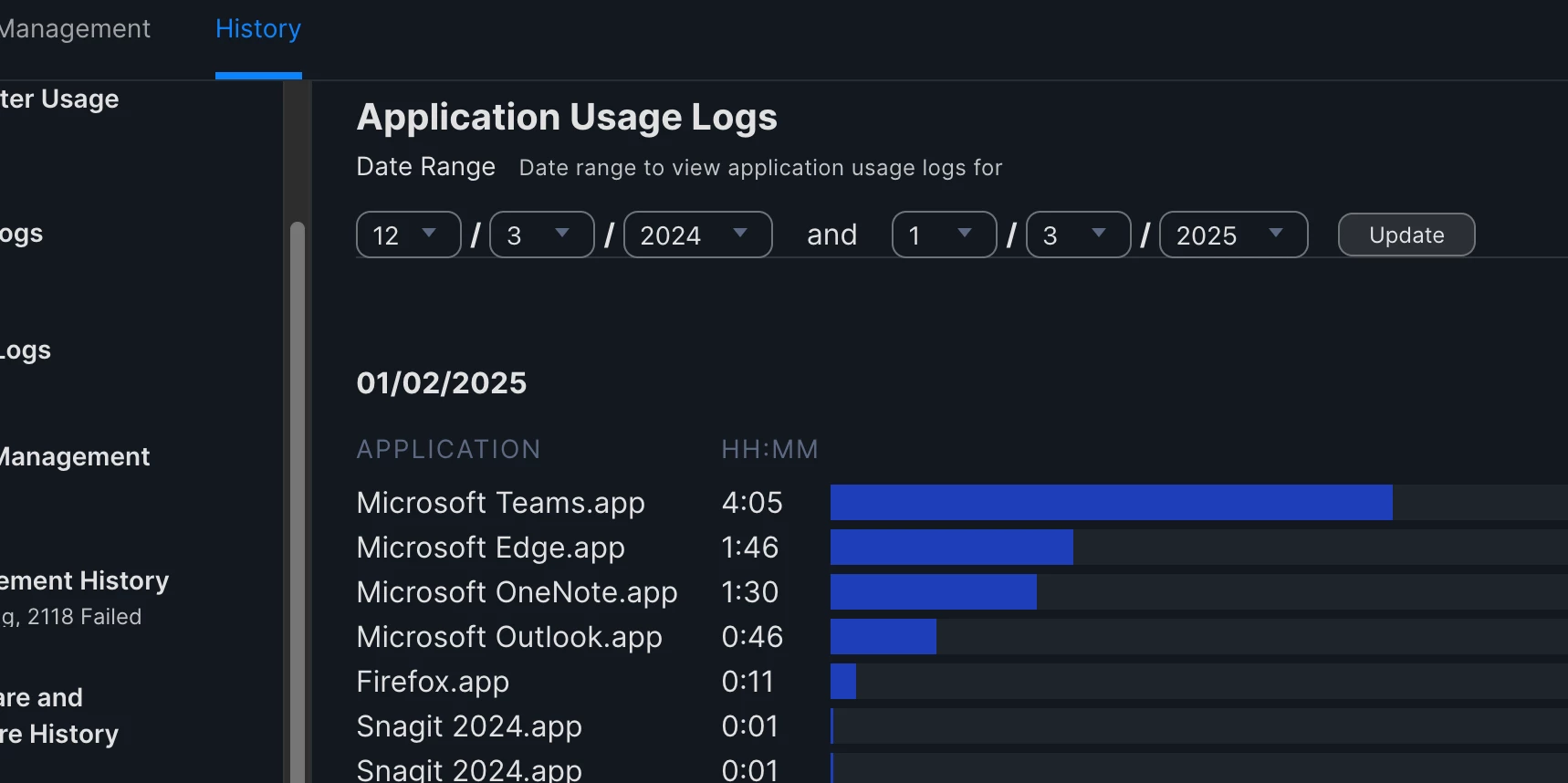Click the Microsoft OneNote usage bar
This screenshot has width=1568, height=783.
(934, 592)
